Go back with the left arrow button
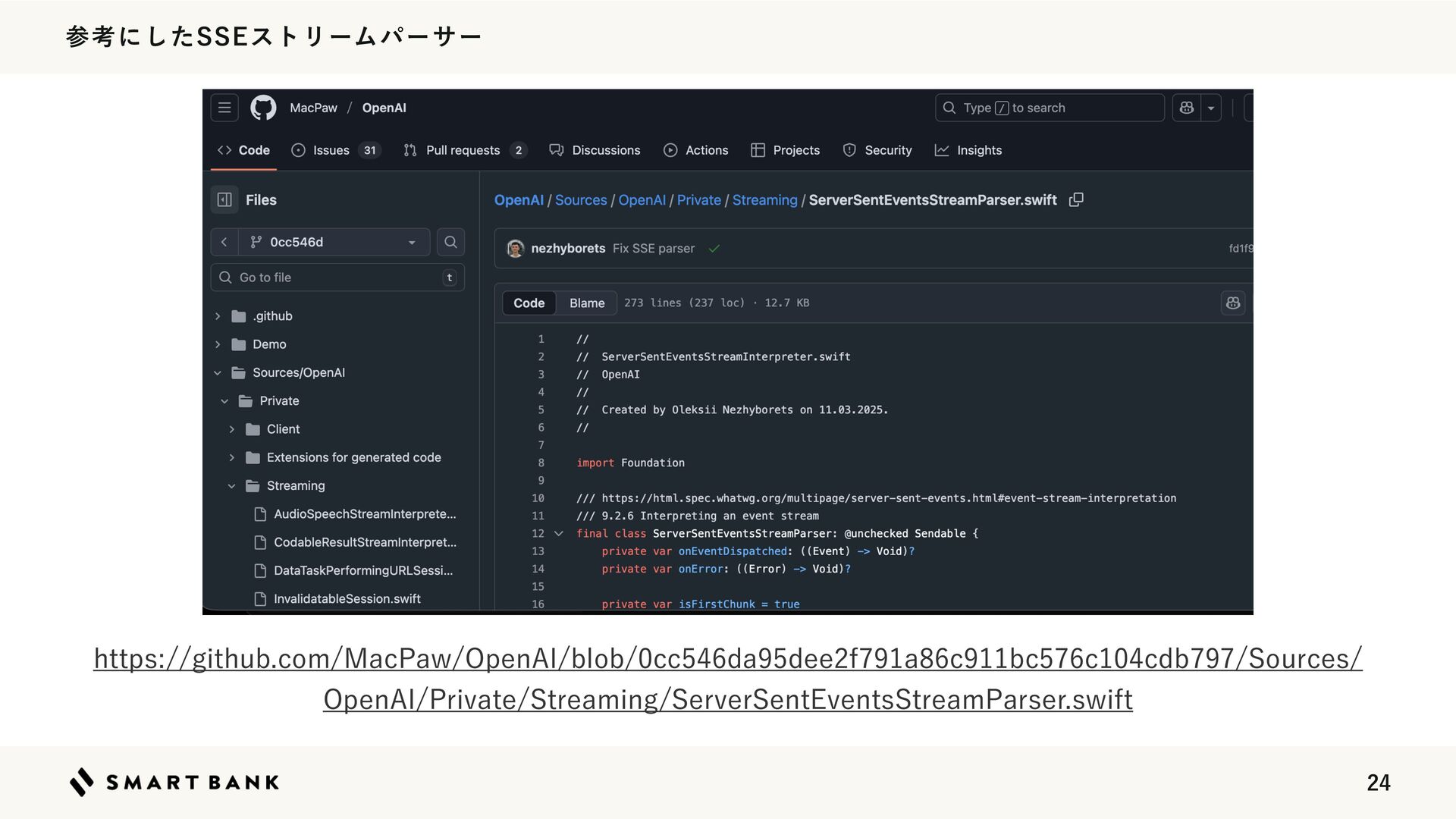The height and width of the screenshot is (819, 1456). tap(224, 242)
